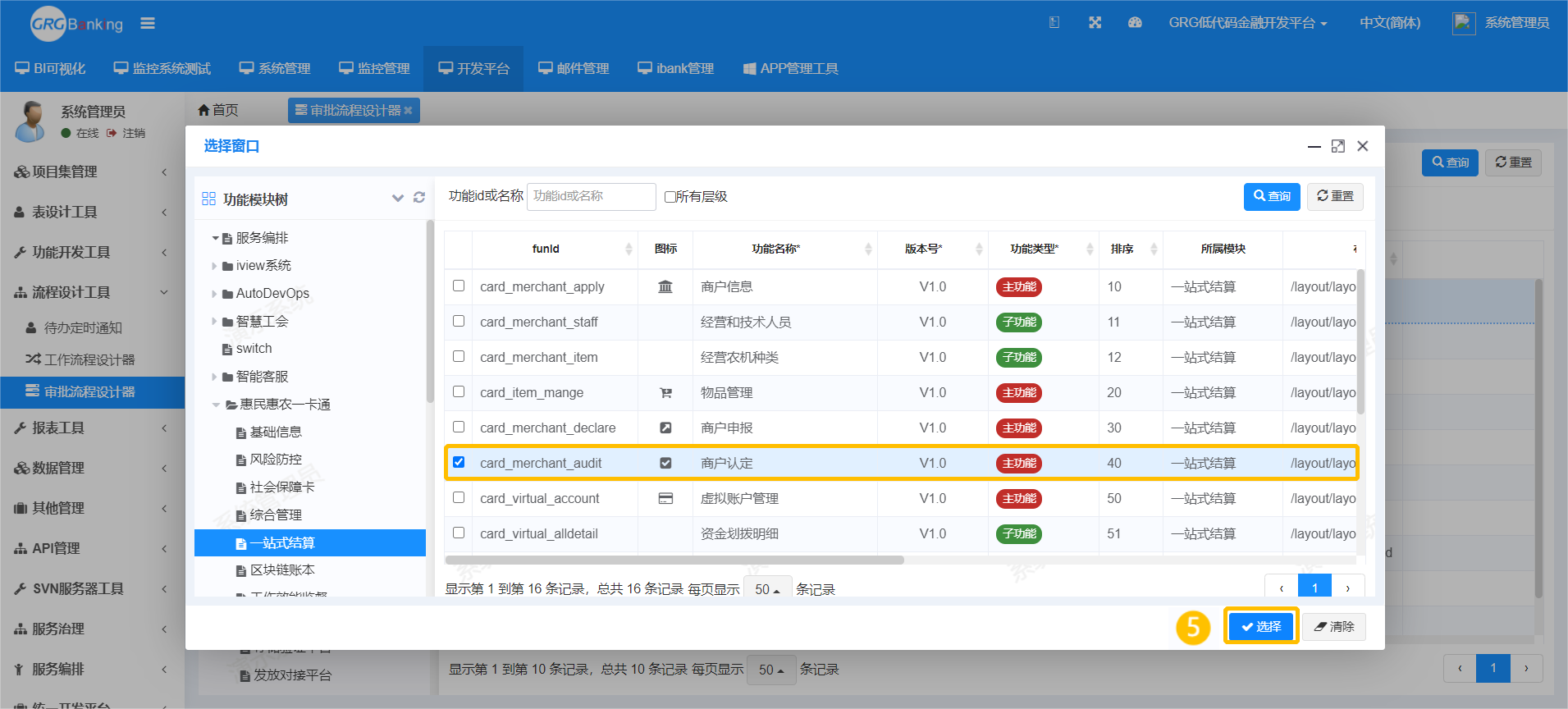Minimize the 选择窗口 dialog
This screenshot has height=709, width=1568.
tap(1314, 146)
